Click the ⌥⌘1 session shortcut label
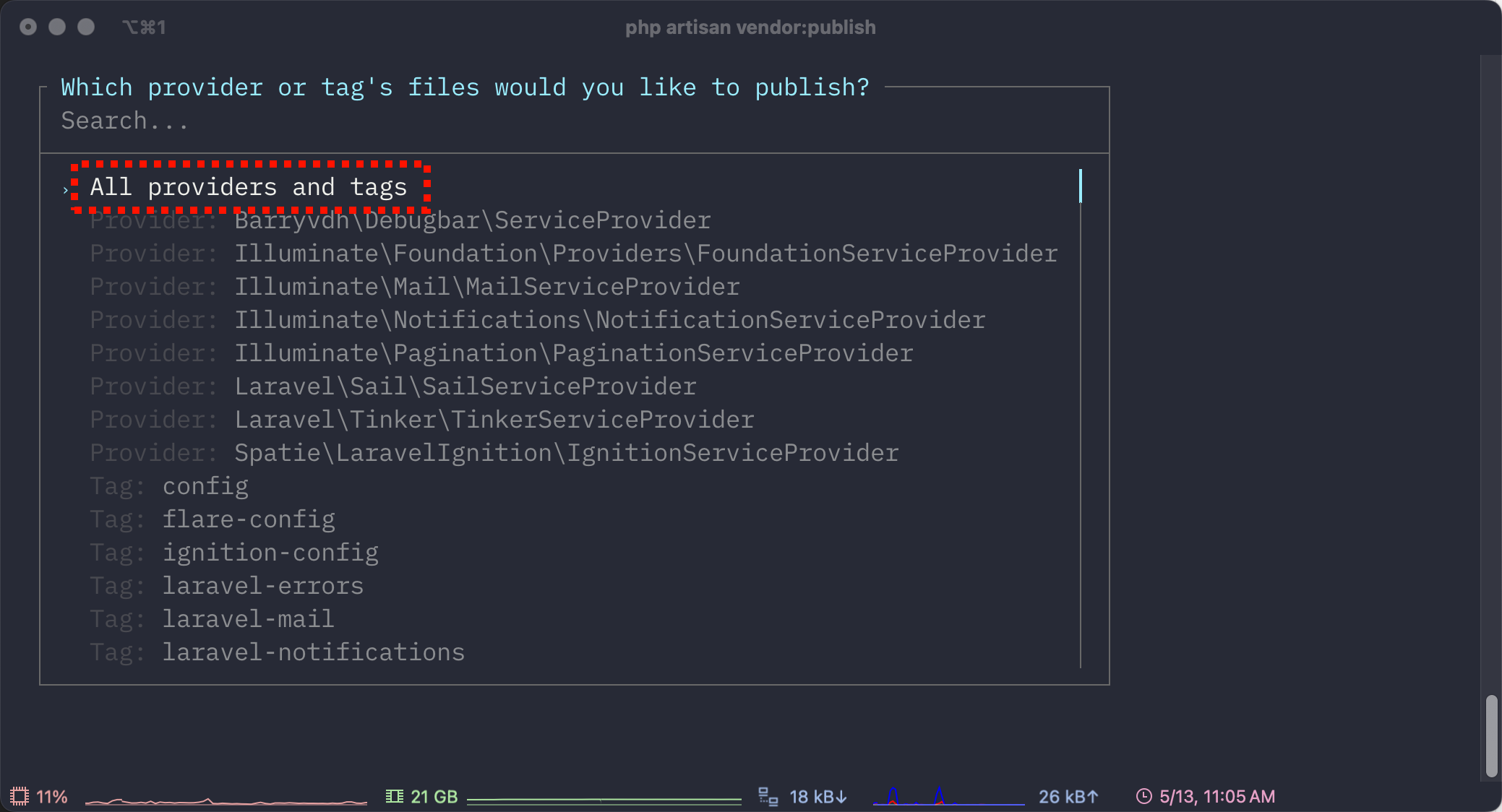Image resolution: width=1502 pixels, height=812 pixels. point(144,27)
